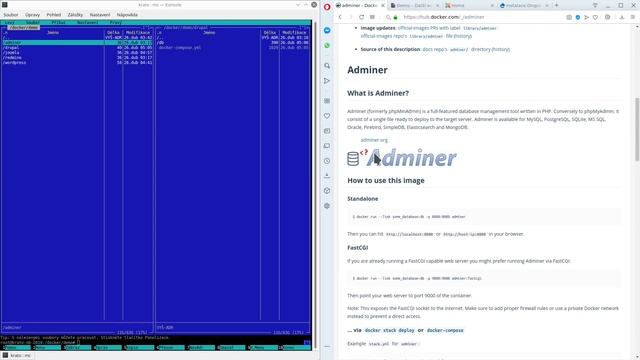Viewport: 640px width, 360px height.
Task: Open extensions cube icon in sidebar
Action: (x=327, y=191)
